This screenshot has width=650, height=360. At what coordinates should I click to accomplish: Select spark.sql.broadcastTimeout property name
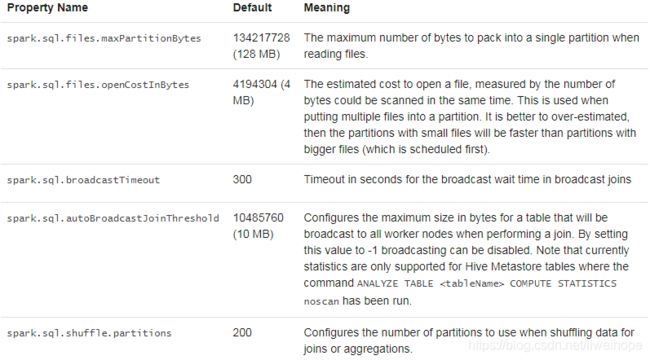[x=83, y=180]
